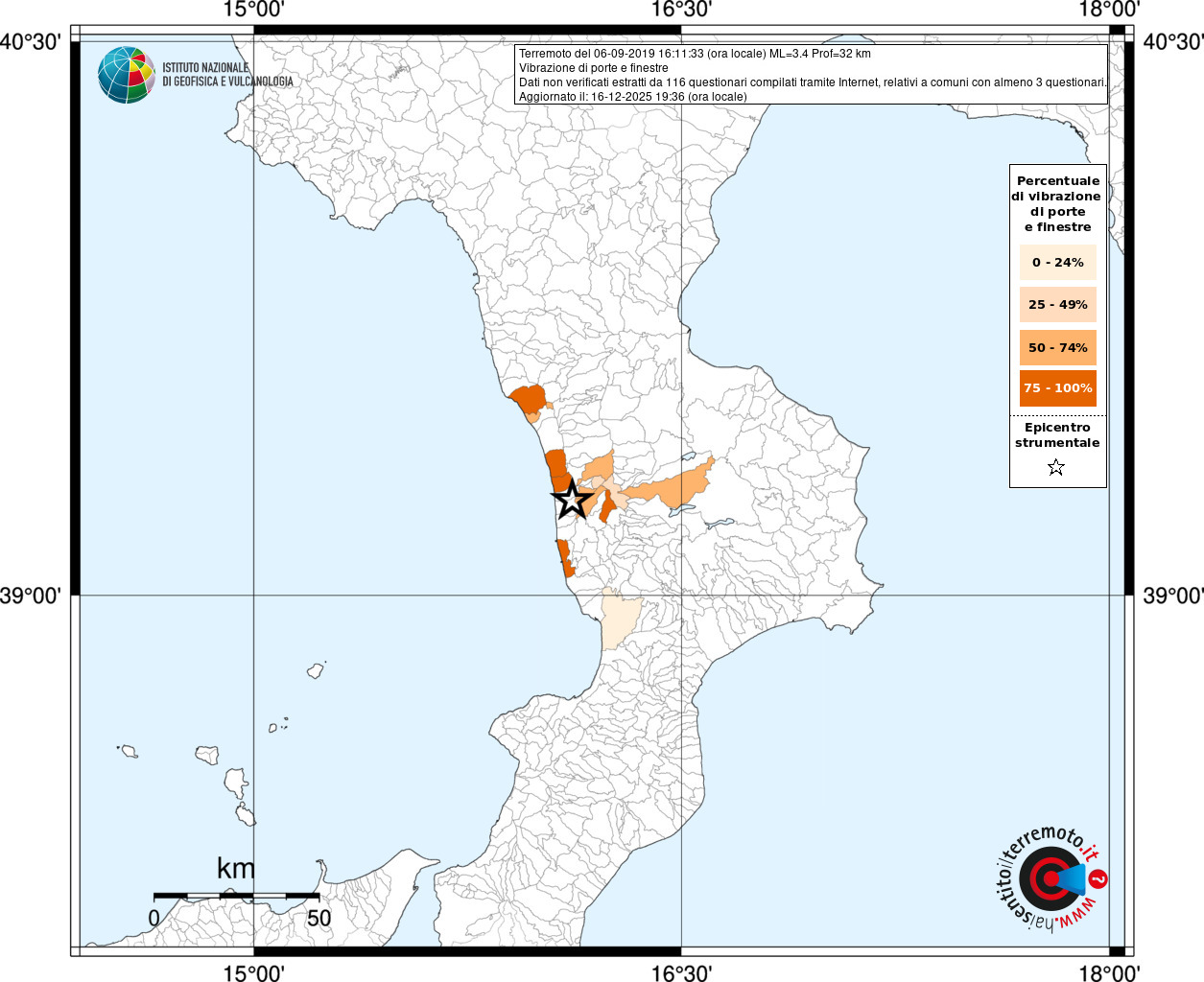This screenshot has width=1204, height=982.
Task: Select the 25 - 49% legend swatch
Action: [x=1057, y=304]
